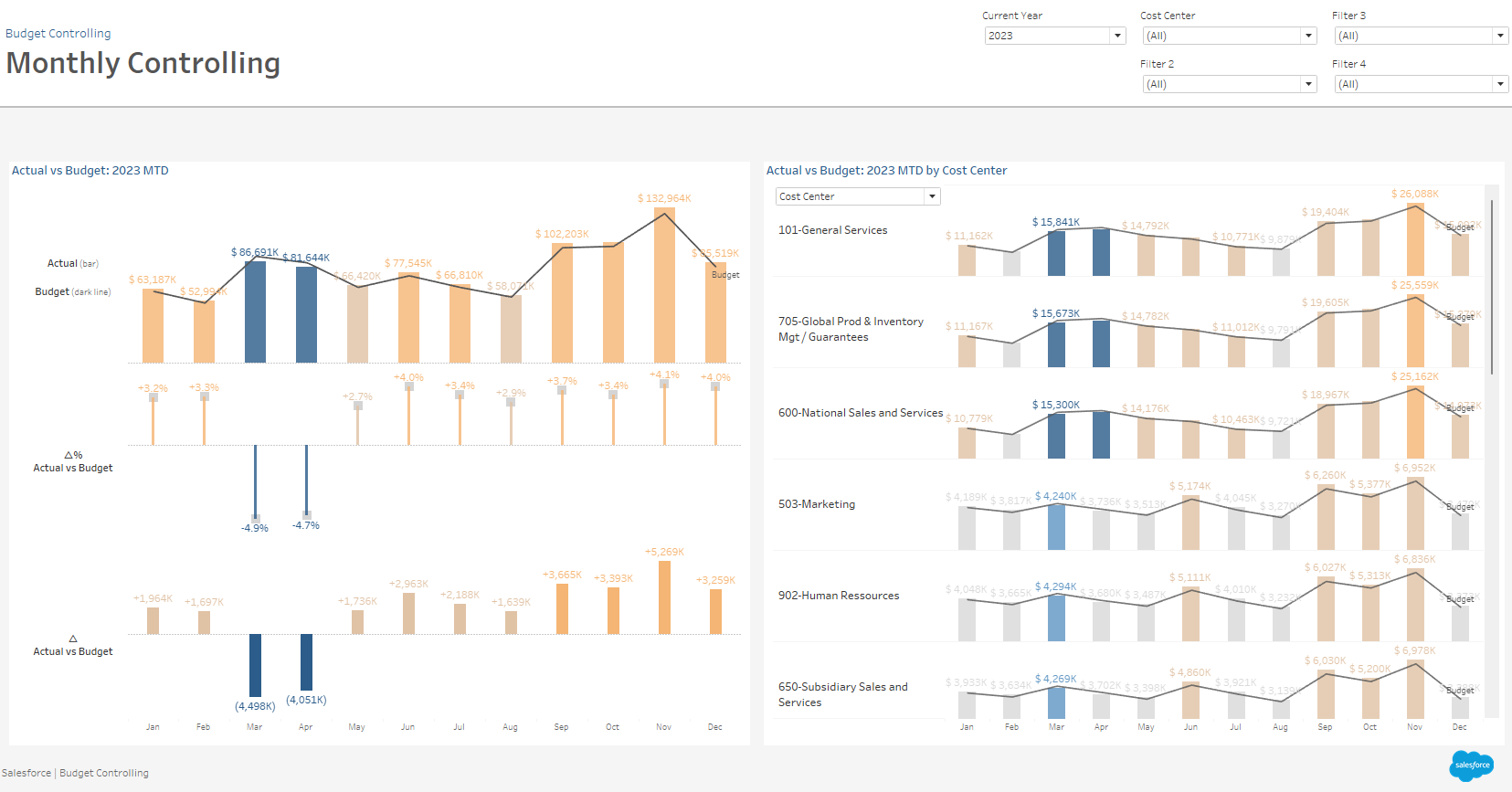Select the March $86,691K actual bar
The image size is (1512, 792).
[x=255, y=312]
